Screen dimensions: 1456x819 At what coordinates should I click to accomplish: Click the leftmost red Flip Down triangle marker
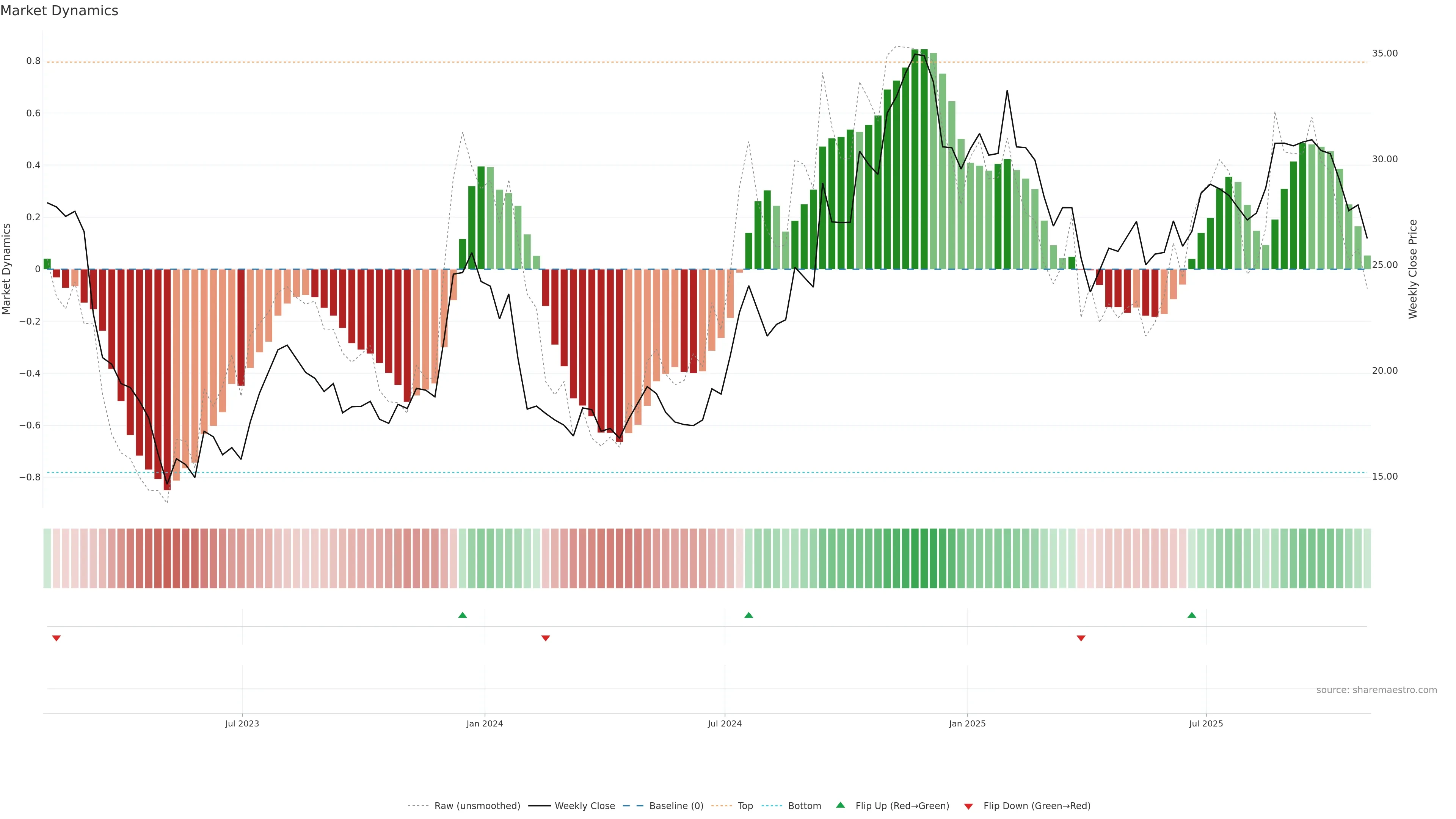click(56, 638)
